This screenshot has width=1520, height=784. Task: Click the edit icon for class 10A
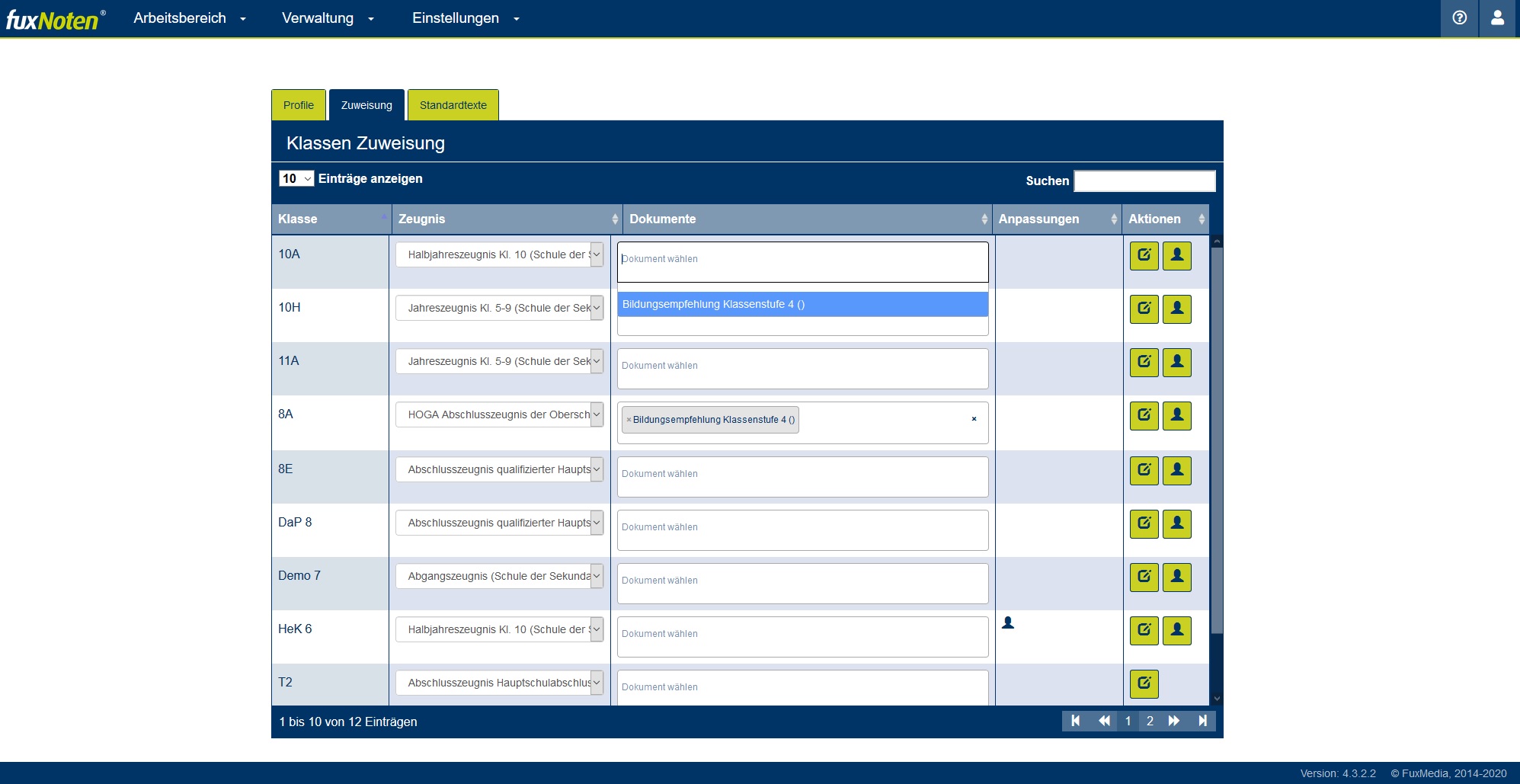click(x=1144, y=255)
